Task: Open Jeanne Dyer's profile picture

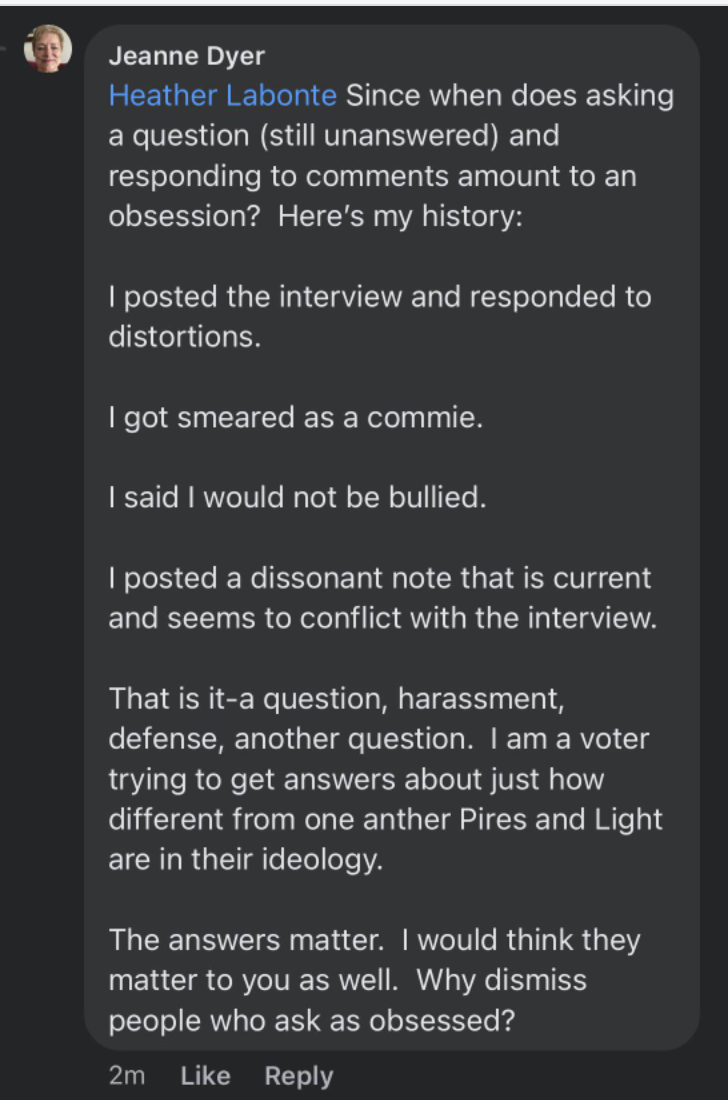Action: [48, 48]
